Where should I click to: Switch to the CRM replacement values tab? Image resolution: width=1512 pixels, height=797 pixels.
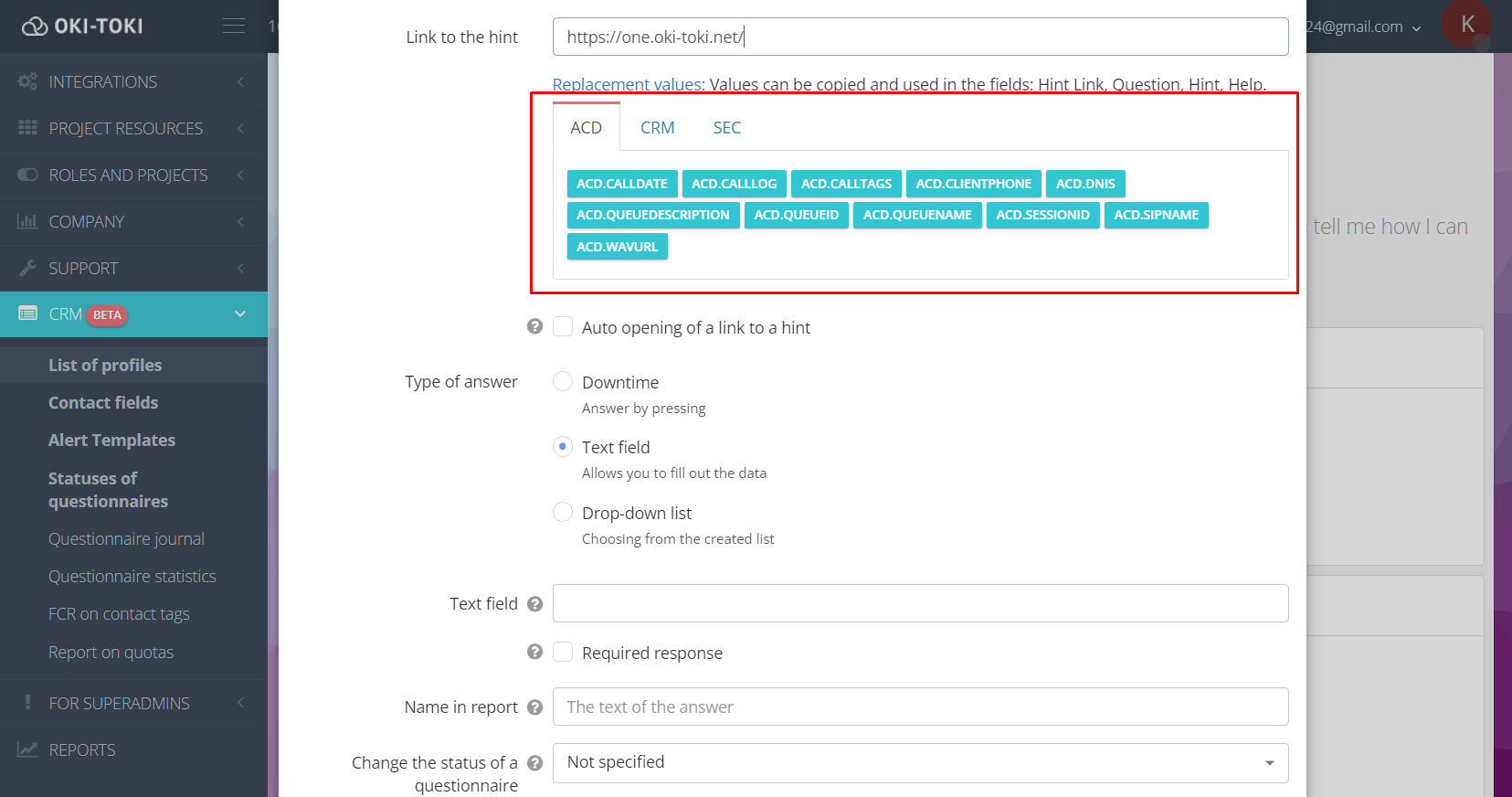pyautogui.click(x=657, y=128)
